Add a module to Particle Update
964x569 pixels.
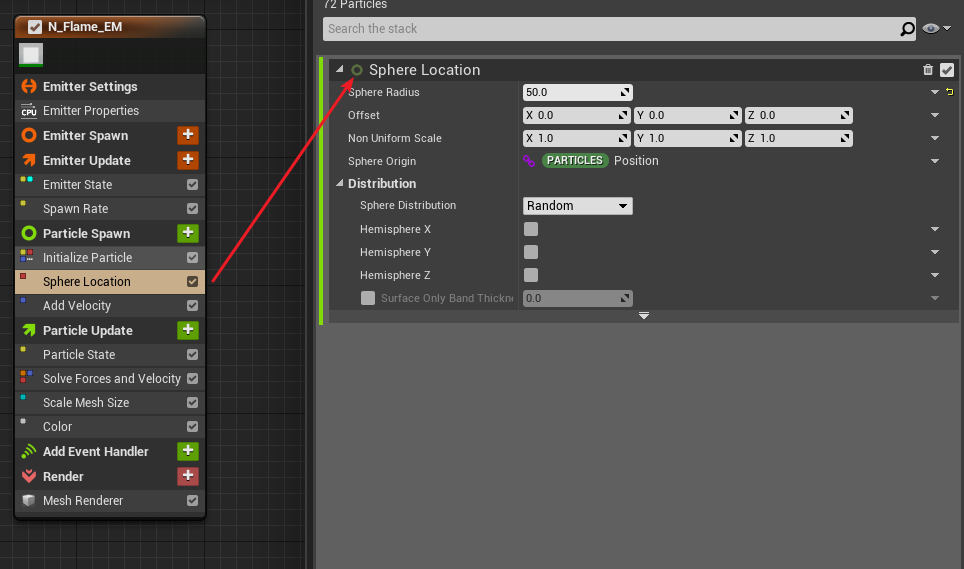pos(188,330)
